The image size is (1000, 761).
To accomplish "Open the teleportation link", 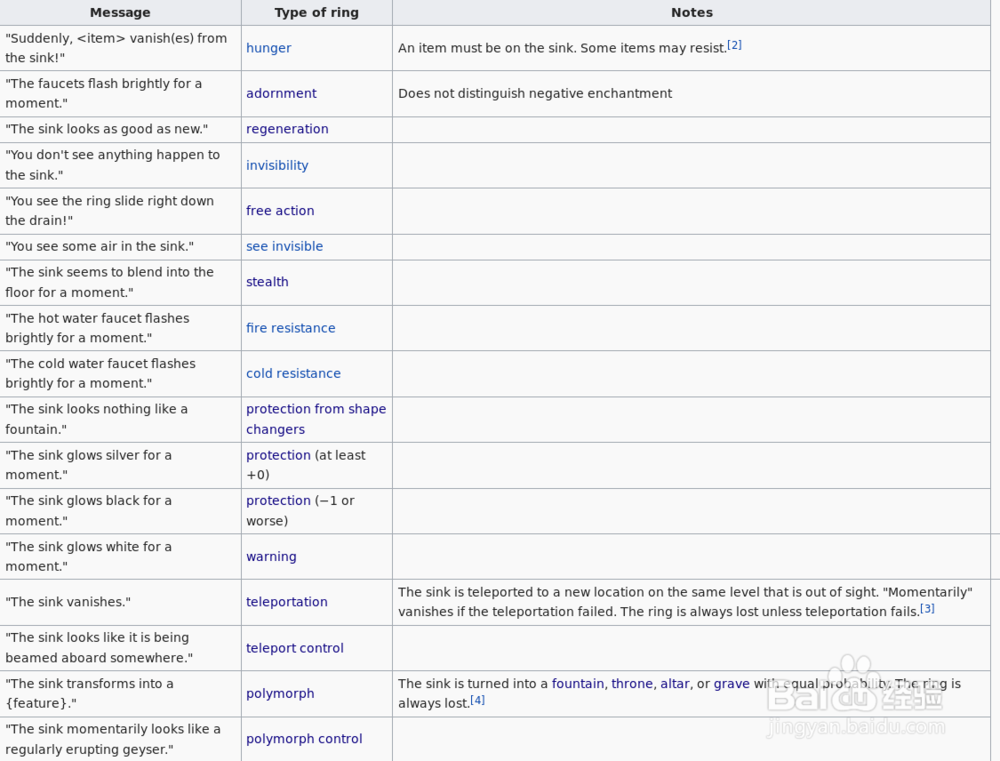I will coord(286,602).
